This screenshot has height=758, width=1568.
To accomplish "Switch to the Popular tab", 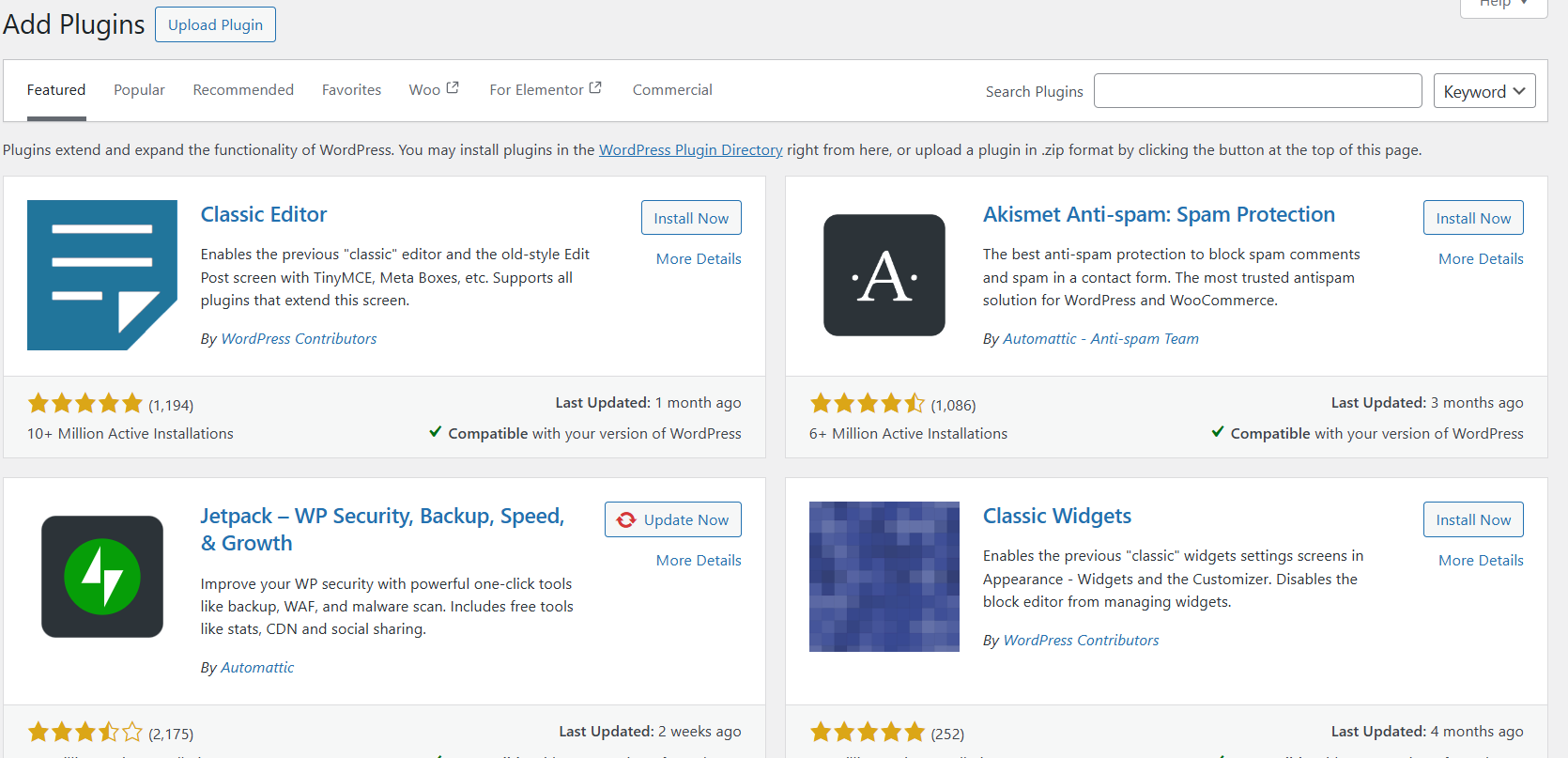I will click(x=139, y=90).
